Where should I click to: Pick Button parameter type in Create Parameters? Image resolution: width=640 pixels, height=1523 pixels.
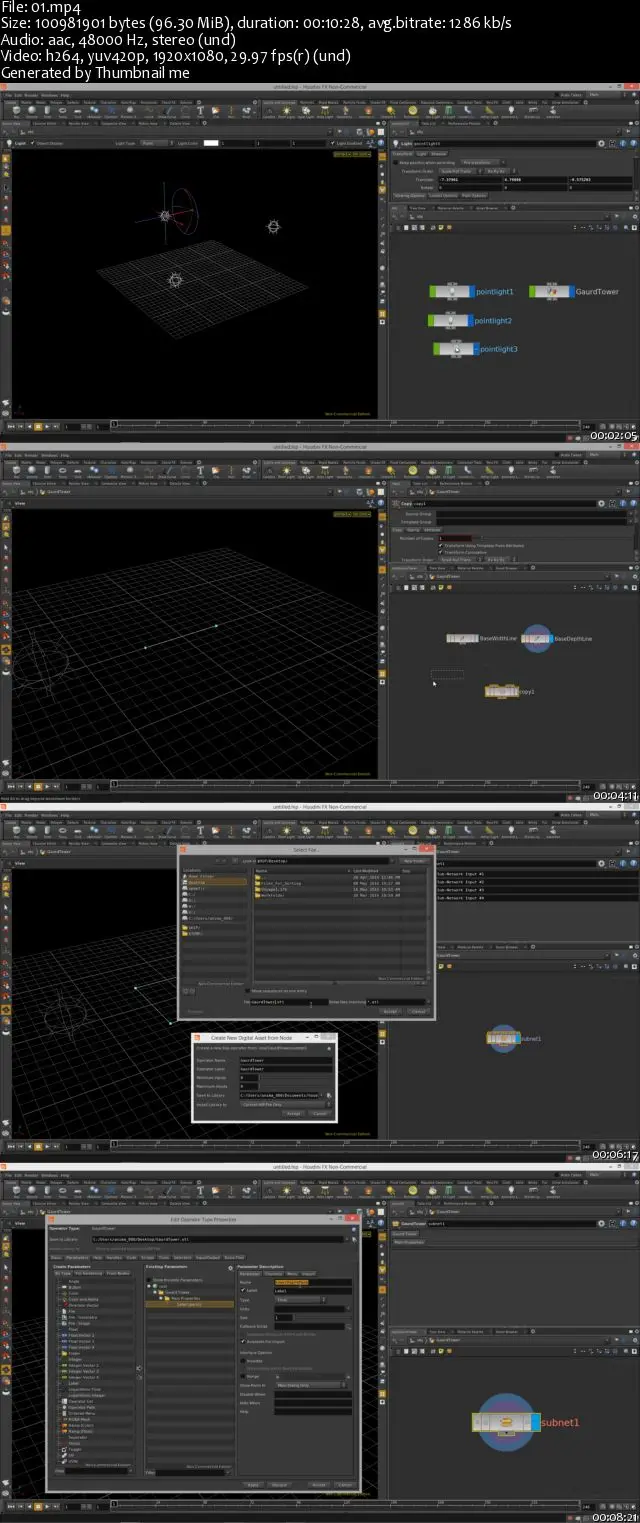point(77,1288)
